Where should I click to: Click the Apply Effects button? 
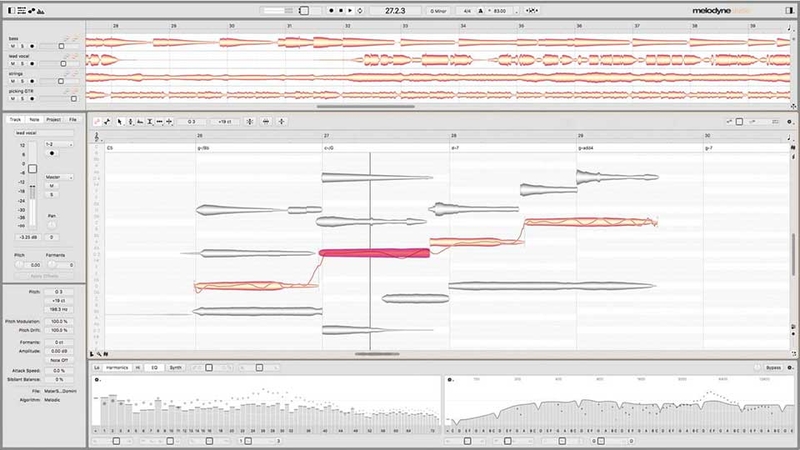44,276
